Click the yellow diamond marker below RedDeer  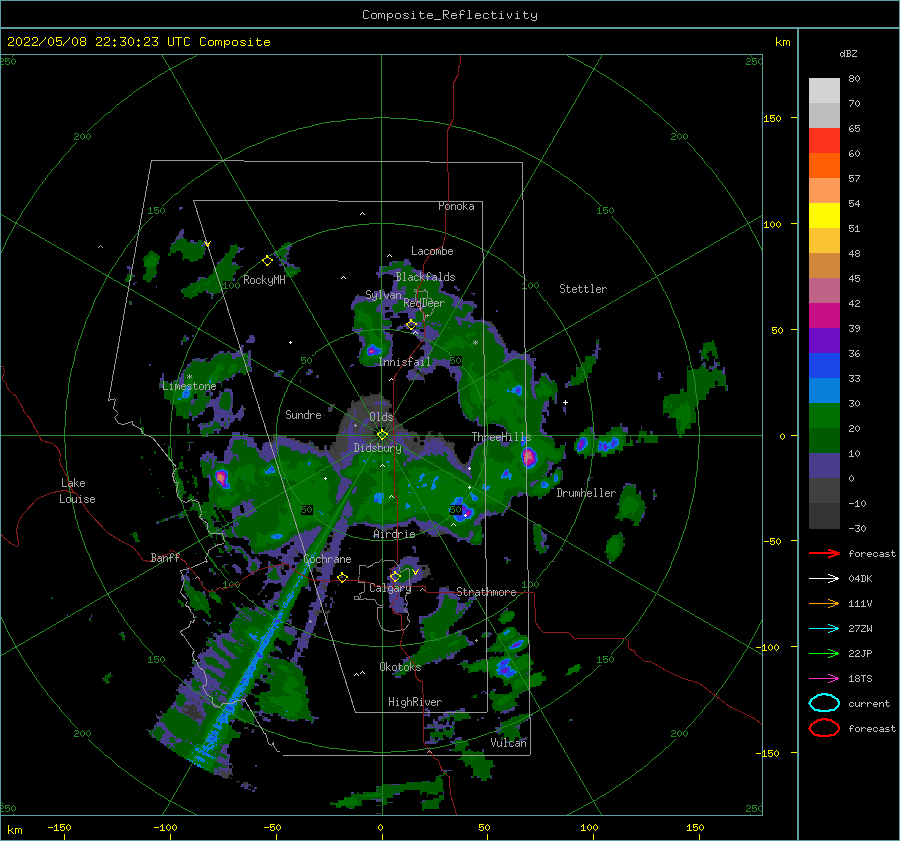pyautogui.click(x=411, y=325)
